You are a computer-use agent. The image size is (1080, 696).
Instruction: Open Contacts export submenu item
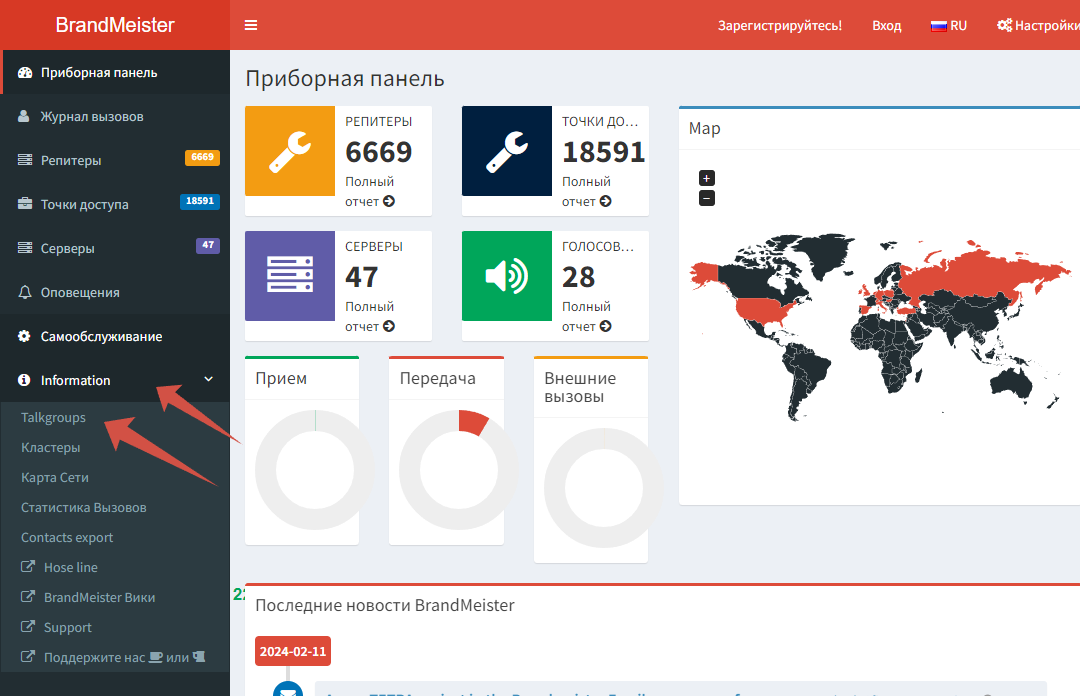point(67,538)
